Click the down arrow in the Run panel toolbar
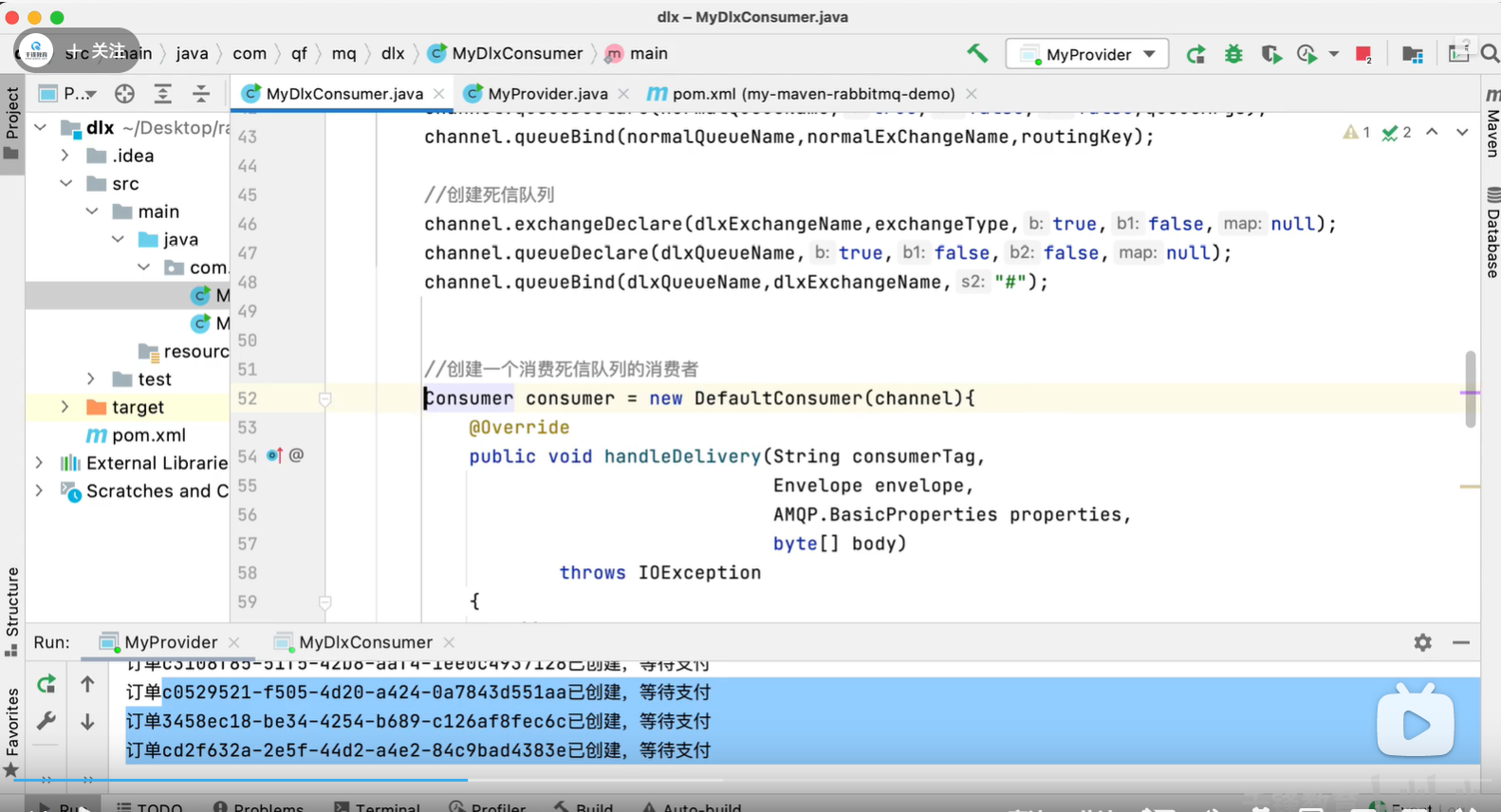The width and height of the screenshot is (1501, 812). tap(87, 722)
